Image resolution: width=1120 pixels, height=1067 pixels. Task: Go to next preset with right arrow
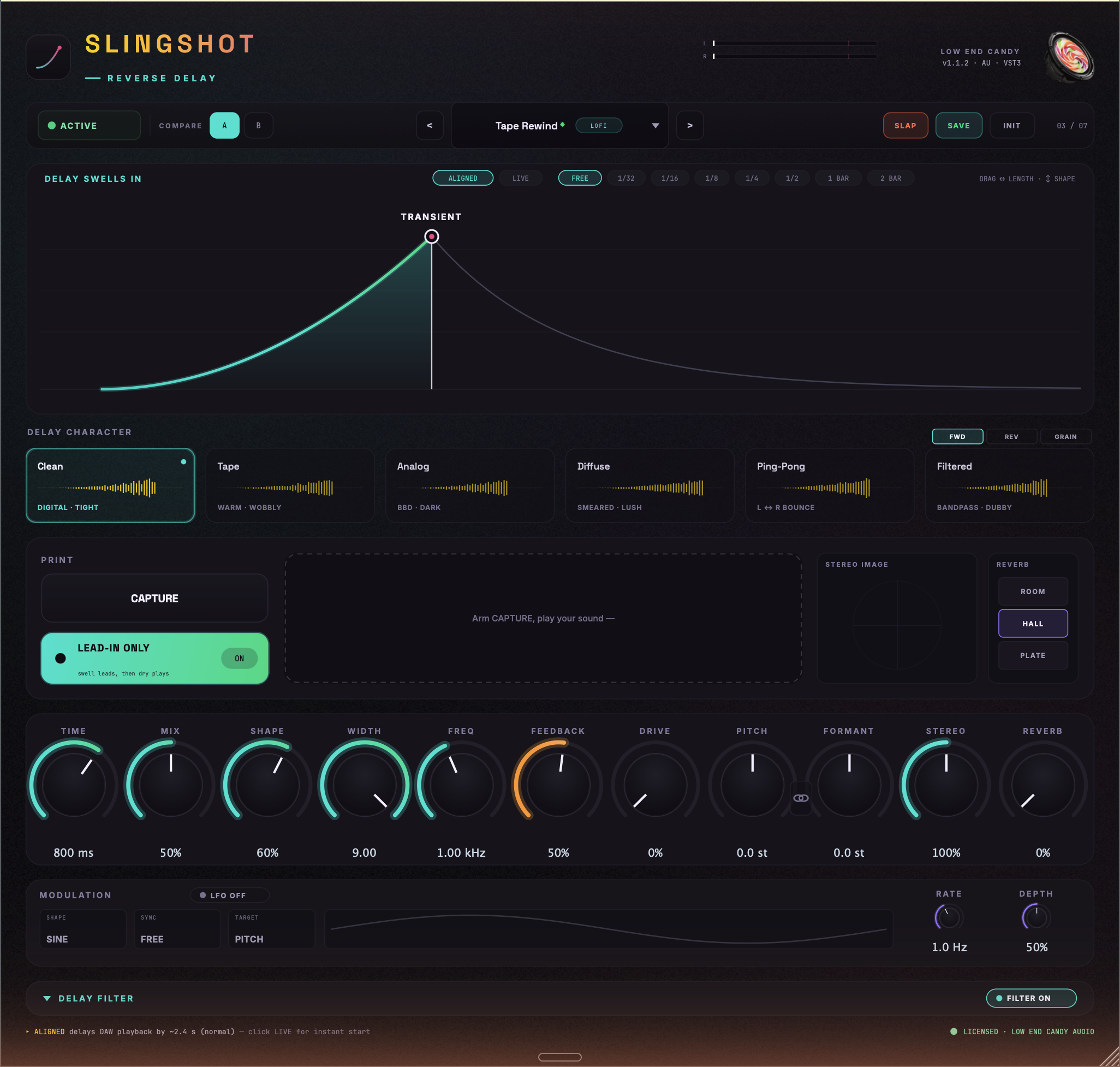point(689,126)
